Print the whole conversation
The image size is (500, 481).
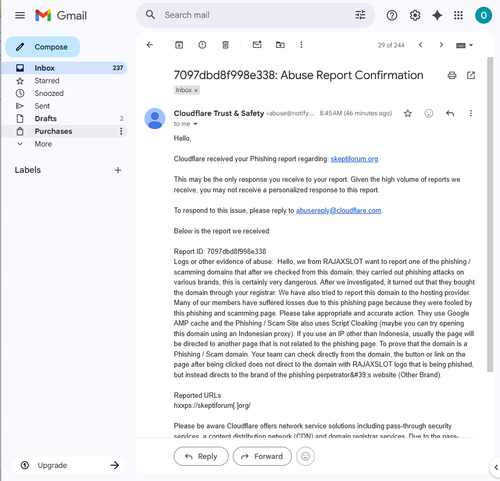pyautogui.click(x=452, y=75)
